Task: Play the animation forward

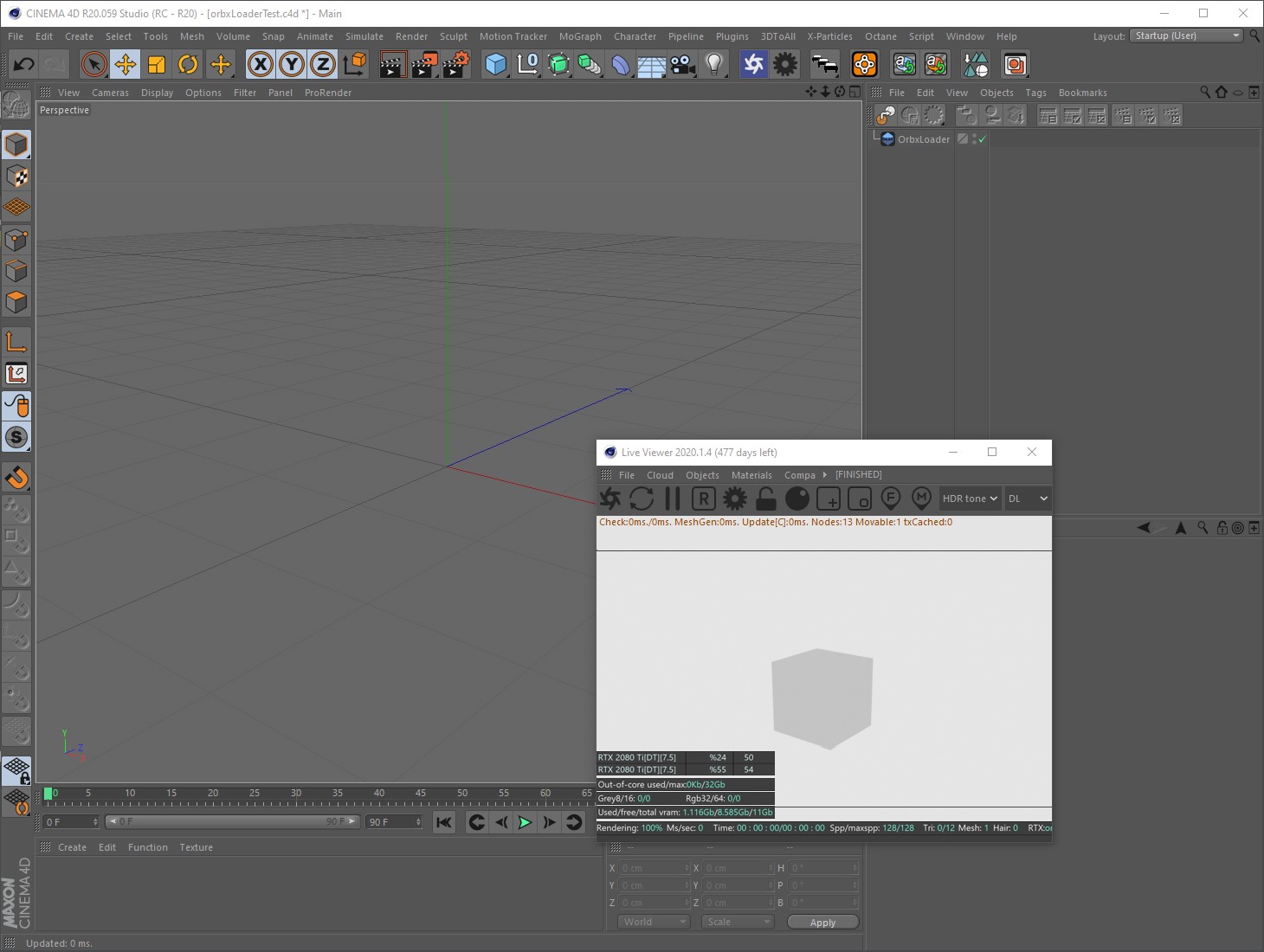Action: pos(525,822)
